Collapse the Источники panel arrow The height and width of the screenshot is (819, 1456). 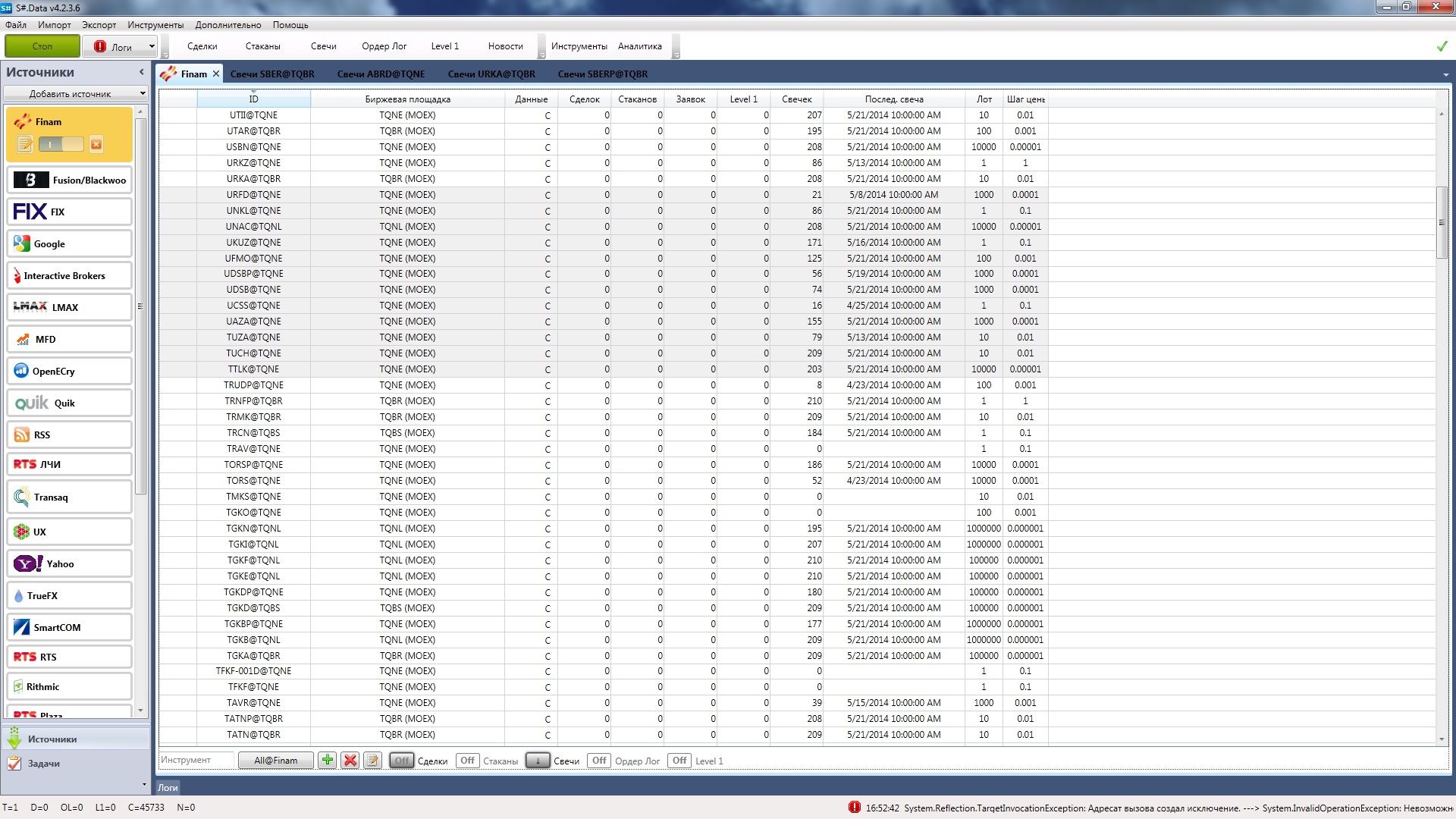pos(141,73)
